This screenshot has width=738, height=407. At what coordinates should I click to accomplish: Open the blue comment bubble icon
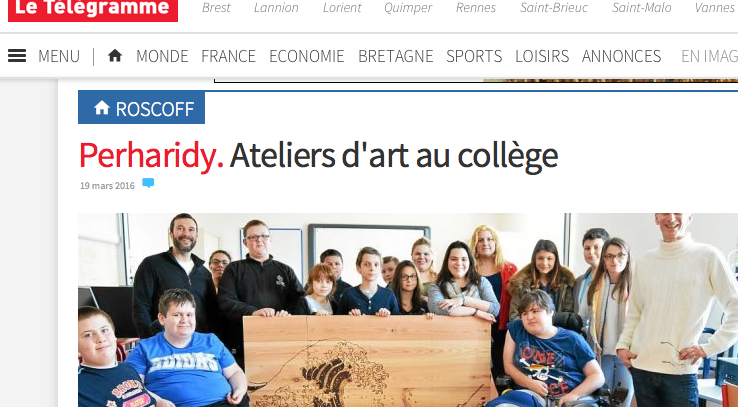point(148,183)
